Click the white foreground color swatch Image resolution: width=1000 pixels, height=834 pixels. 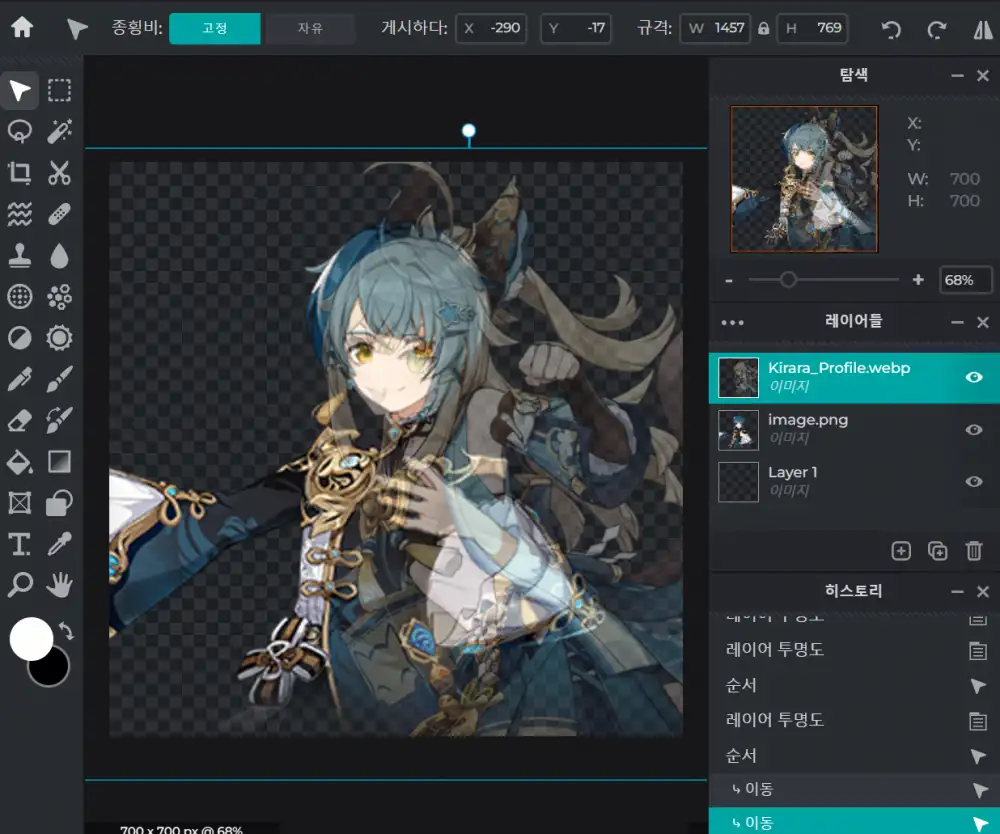point(30,638)
